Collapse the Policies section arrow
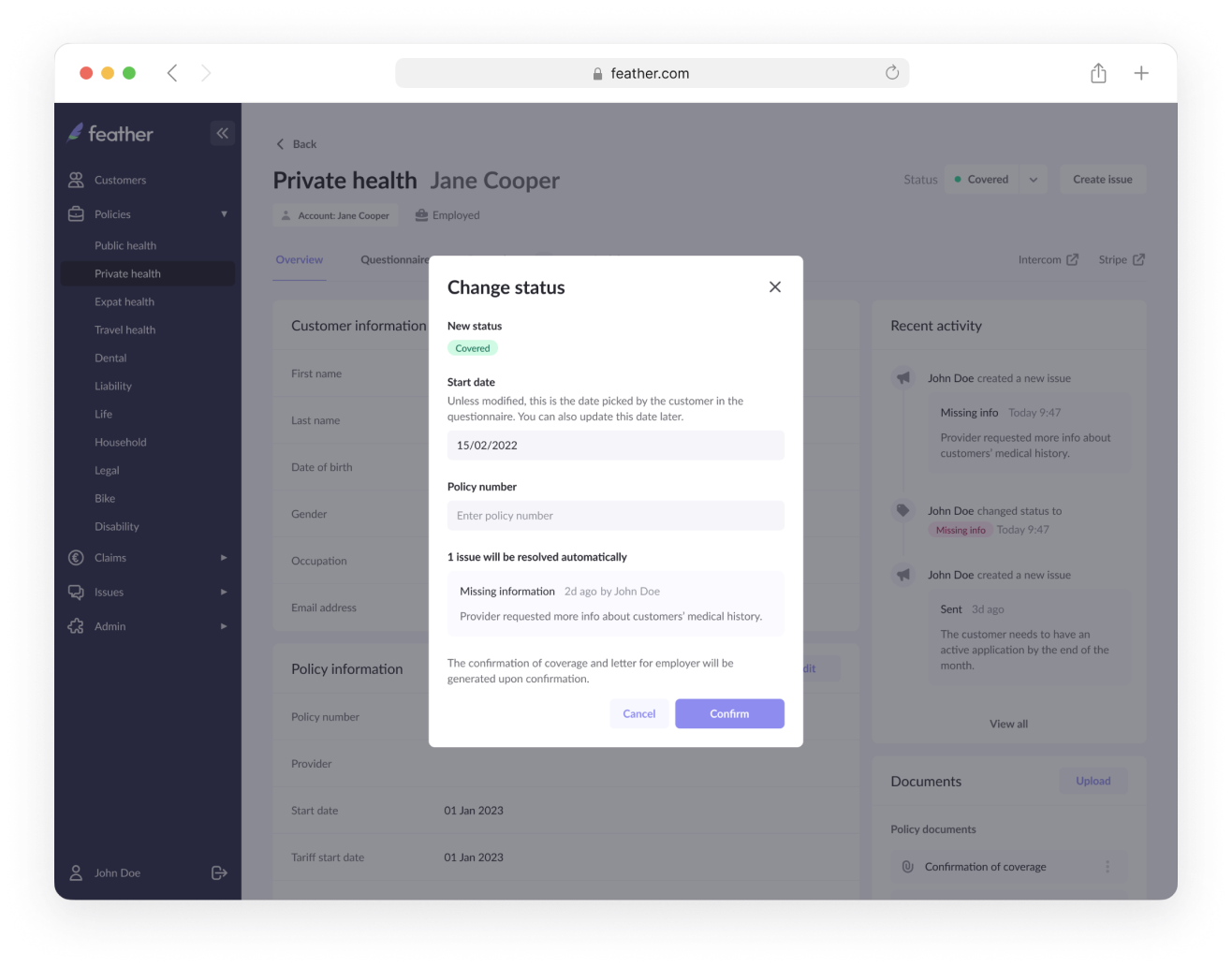The height and width of the screenshot is (967, 1232). click(224, 213)
